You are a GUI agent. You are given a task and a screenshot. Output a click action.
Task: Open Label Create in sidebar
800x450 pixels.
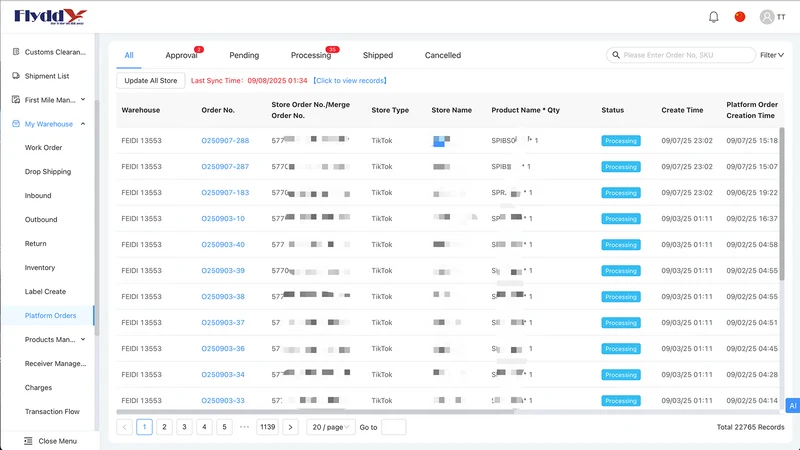coord(45,291)
